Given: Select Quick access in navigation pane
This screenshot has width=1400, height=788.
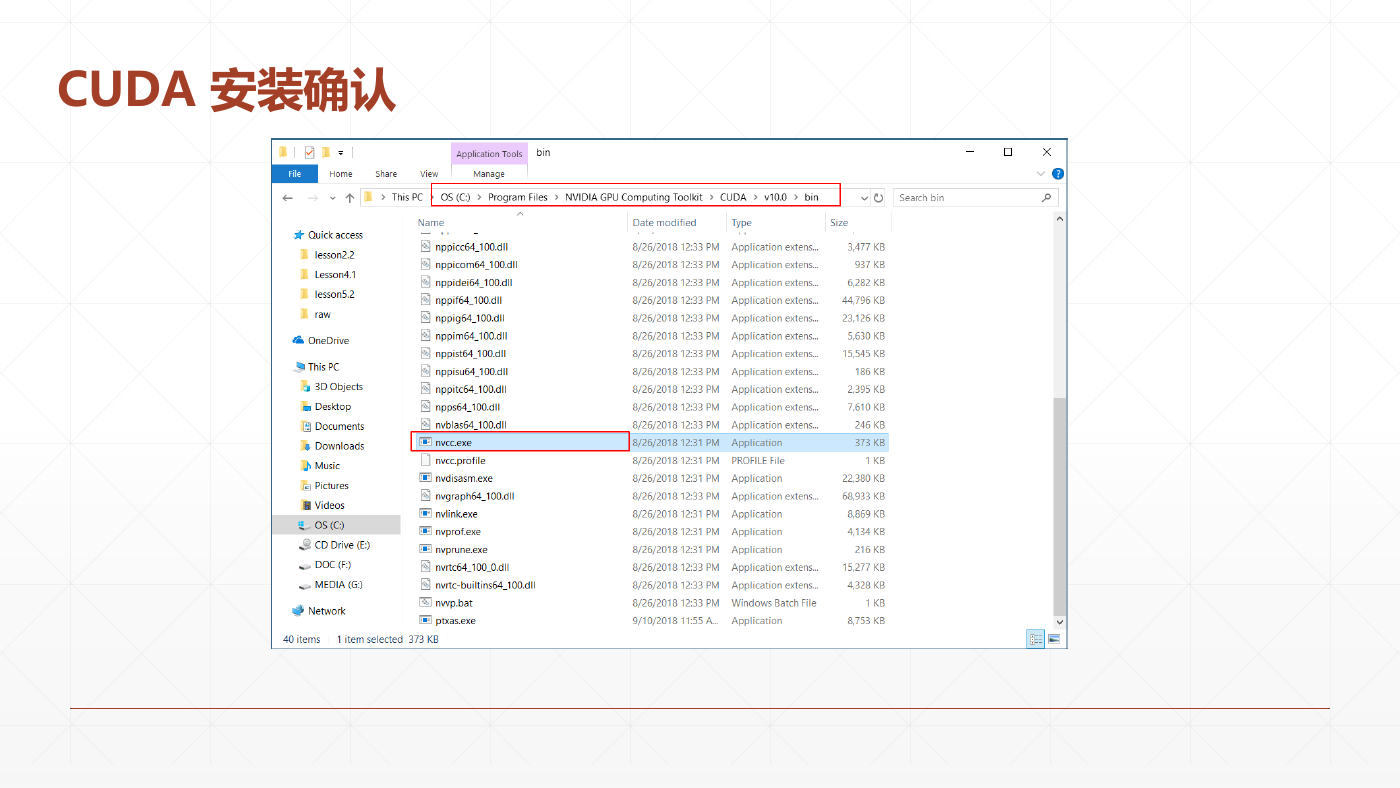Looking at the screenshot, I should [x=335, y=235].
